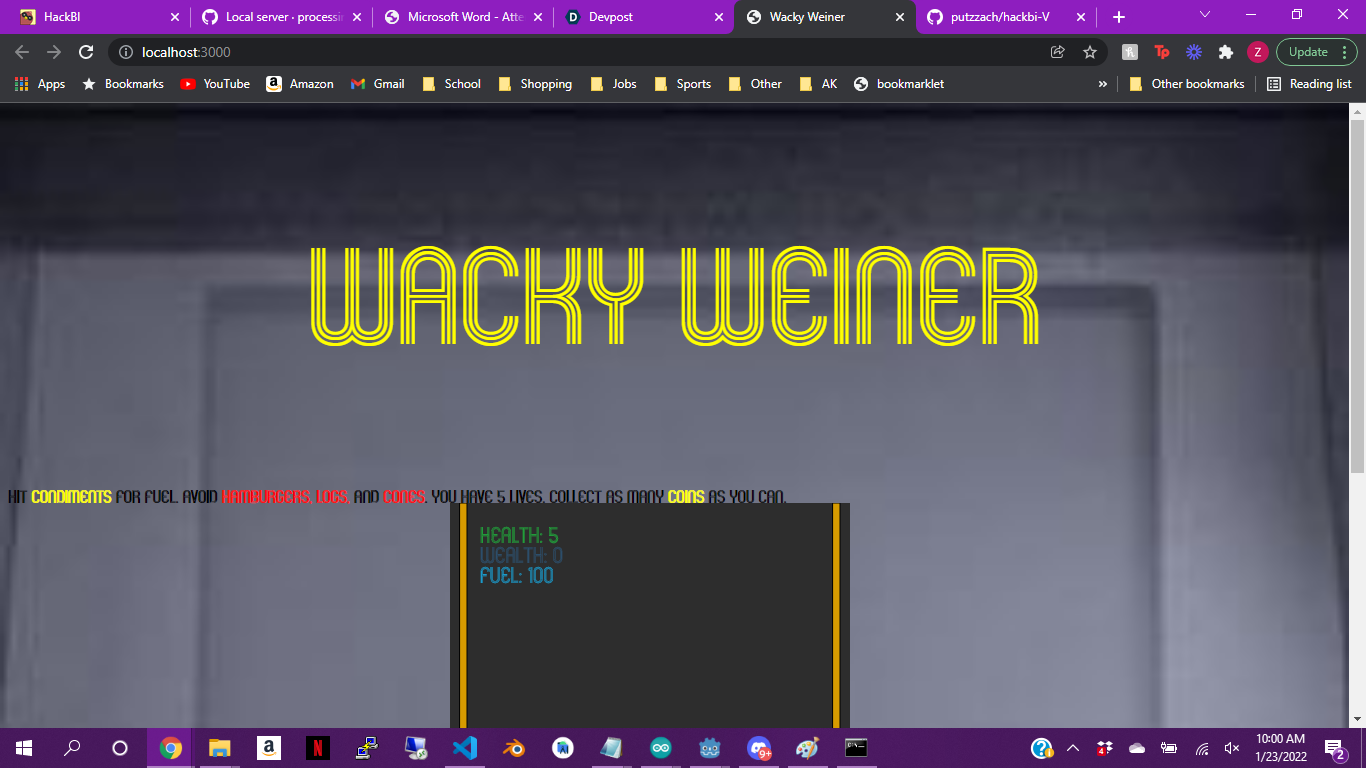This screenshot has height=768, width=1366.
Task: Switch to the putzzach/hackbi-V tab
Action: pos(1006,17)
